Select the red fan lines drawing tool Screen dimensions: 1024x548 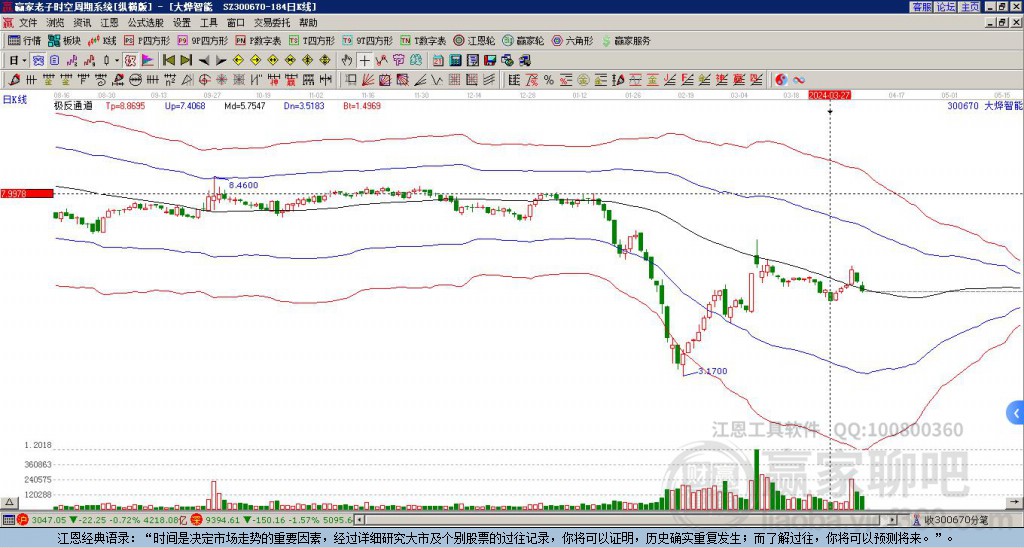pyautogui.click(x=368, y=80)
